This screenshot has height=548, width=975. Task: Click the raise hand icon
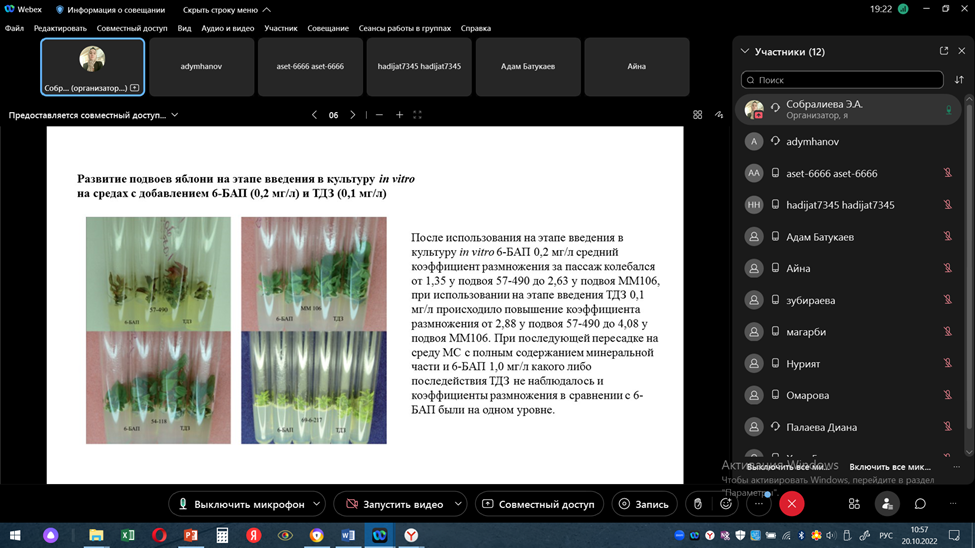[x=698, y=504]
